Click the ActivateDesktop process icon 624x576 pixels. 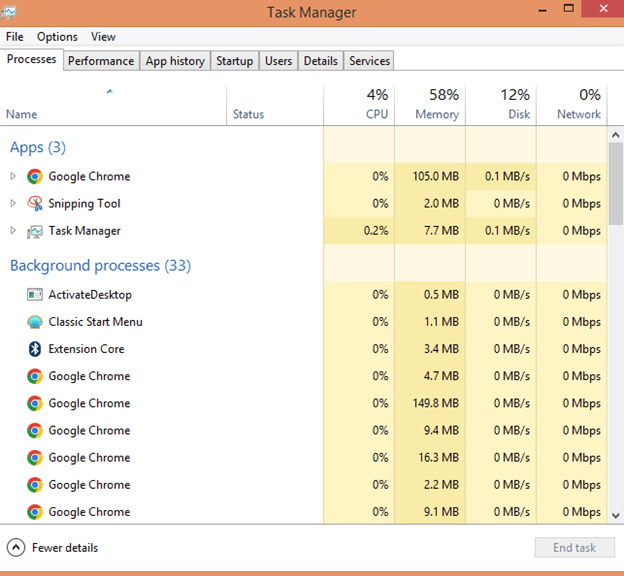(x=35, y=295)
